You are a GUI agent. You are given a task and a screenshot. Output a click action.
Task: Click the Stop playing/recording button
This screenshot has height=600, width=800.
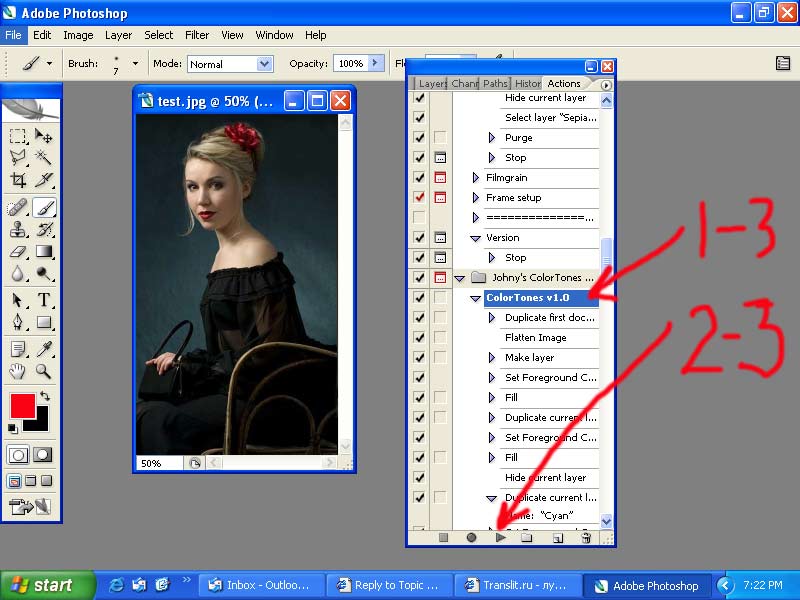point(443,537)
